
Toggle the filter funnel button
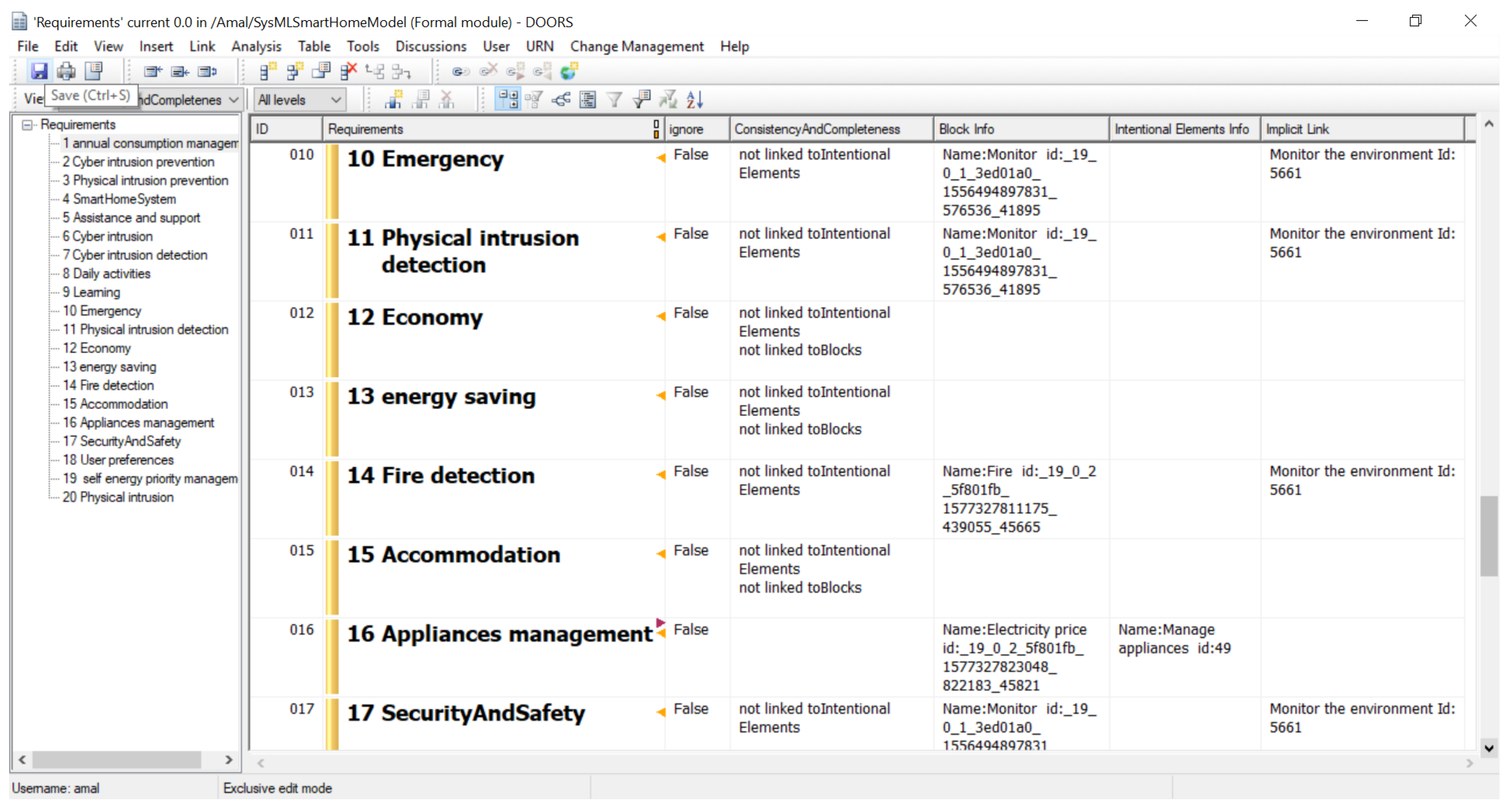point(614,100)
